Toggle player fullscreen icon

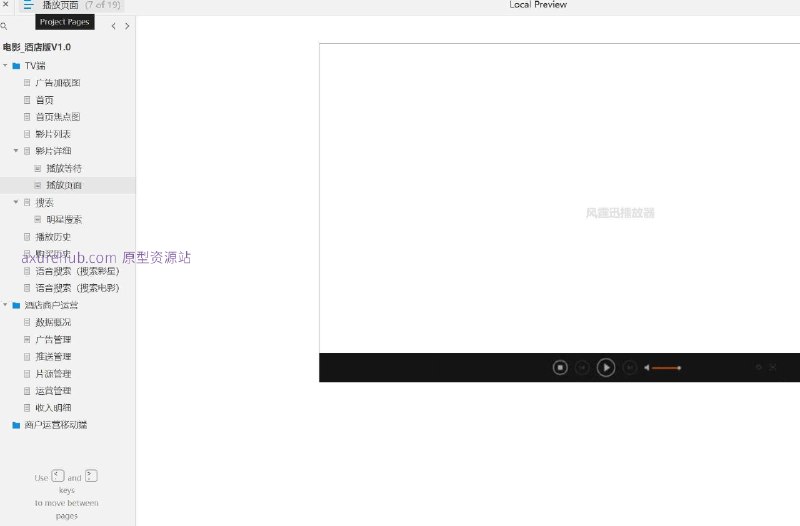pyautogui.click(x=773, y=367)
